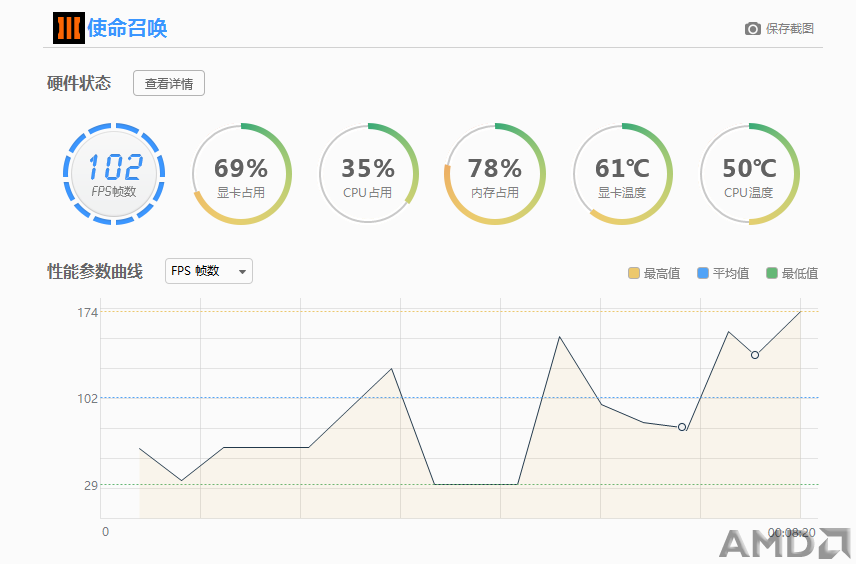Click the 69% 显卡占用 GPU usage gauge

[241, 174]
